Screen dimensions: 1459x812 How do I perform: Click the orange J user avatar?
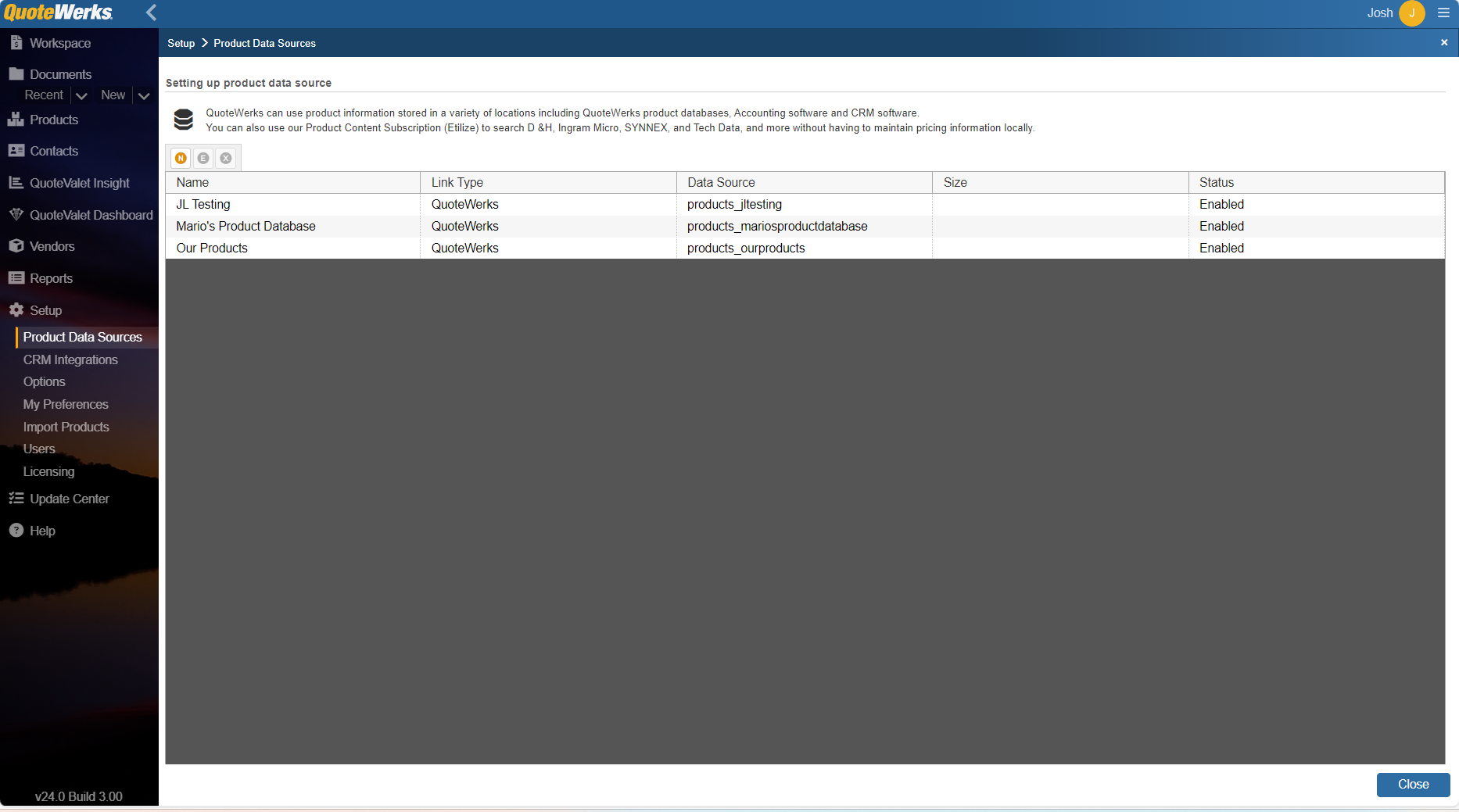1412,13
